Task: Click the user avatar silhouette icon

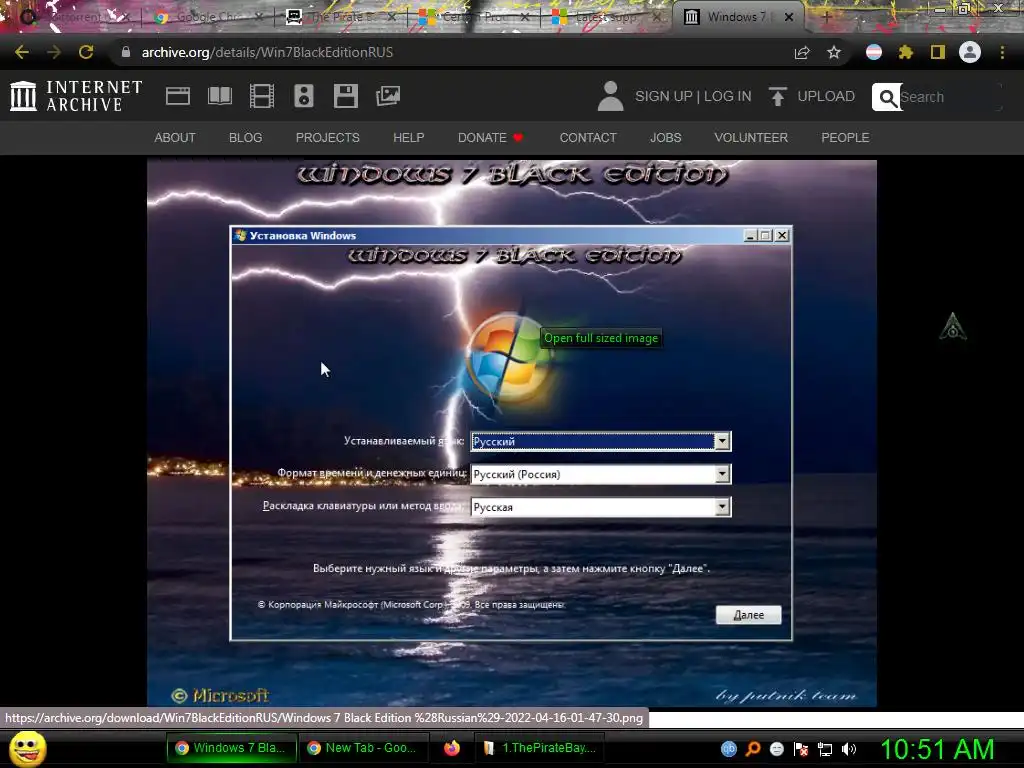Action: 611,96
